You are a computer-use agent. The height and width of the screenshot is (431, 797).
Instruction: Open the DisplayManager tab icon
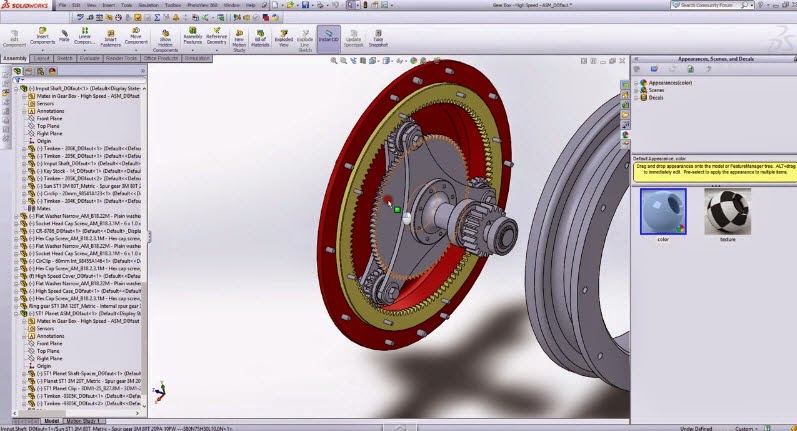[52, 71]
